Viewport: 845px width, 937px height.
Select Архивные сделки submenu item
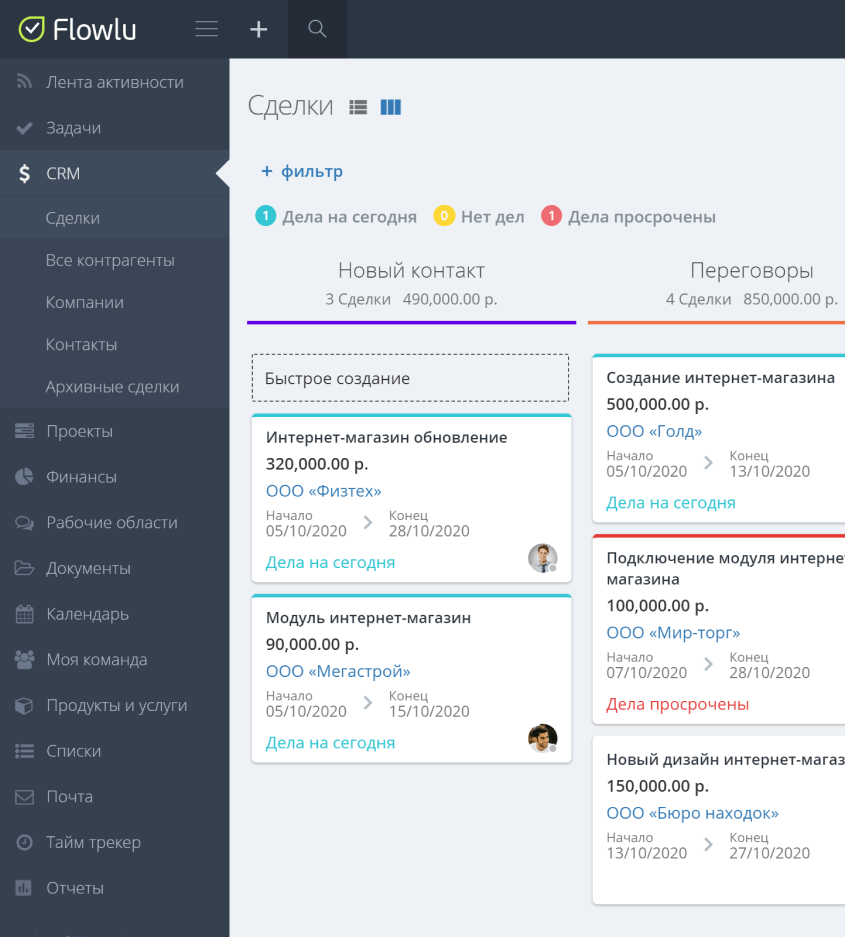(112, 386)
